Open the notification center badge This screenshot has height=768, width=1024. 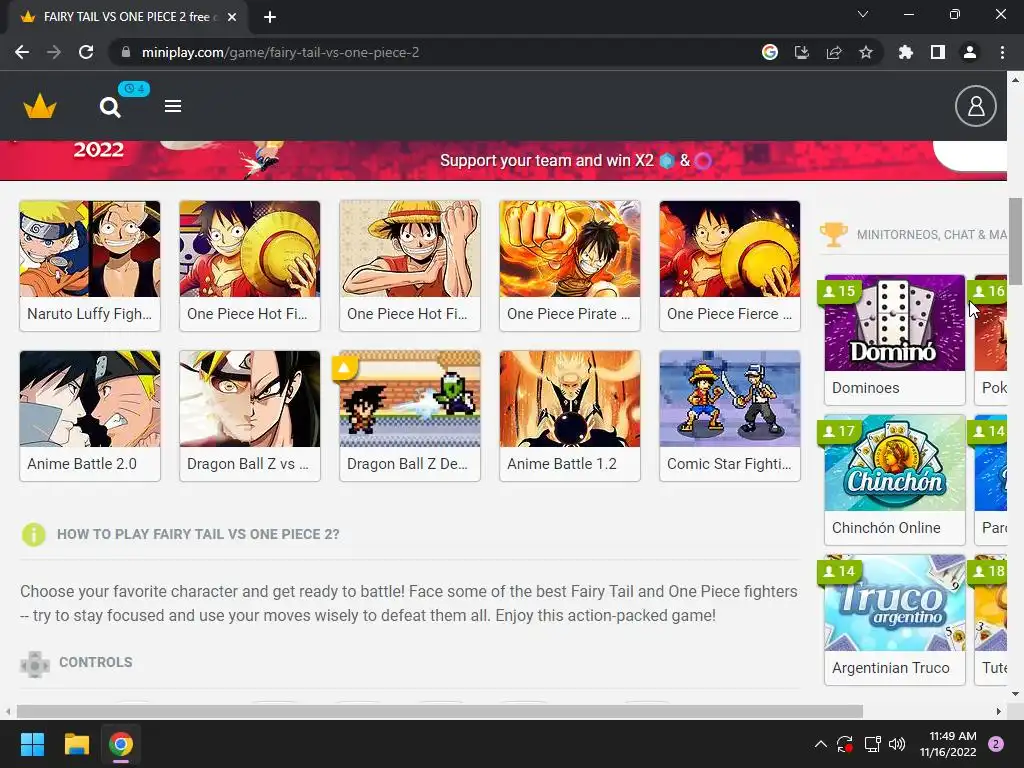[x=996, y=744]
